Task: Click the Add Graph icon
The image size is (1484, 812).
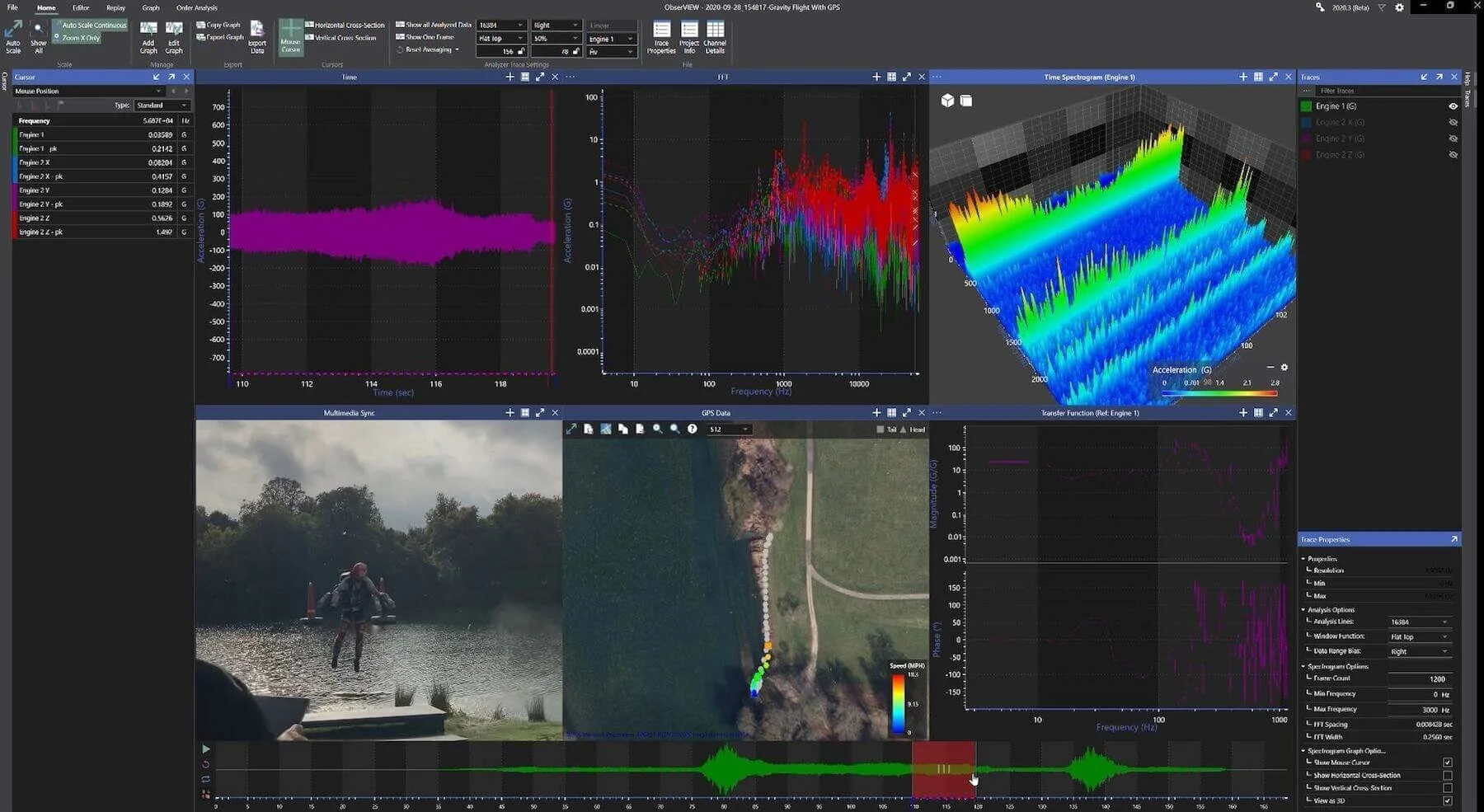Action: click(x=148, y=37)
